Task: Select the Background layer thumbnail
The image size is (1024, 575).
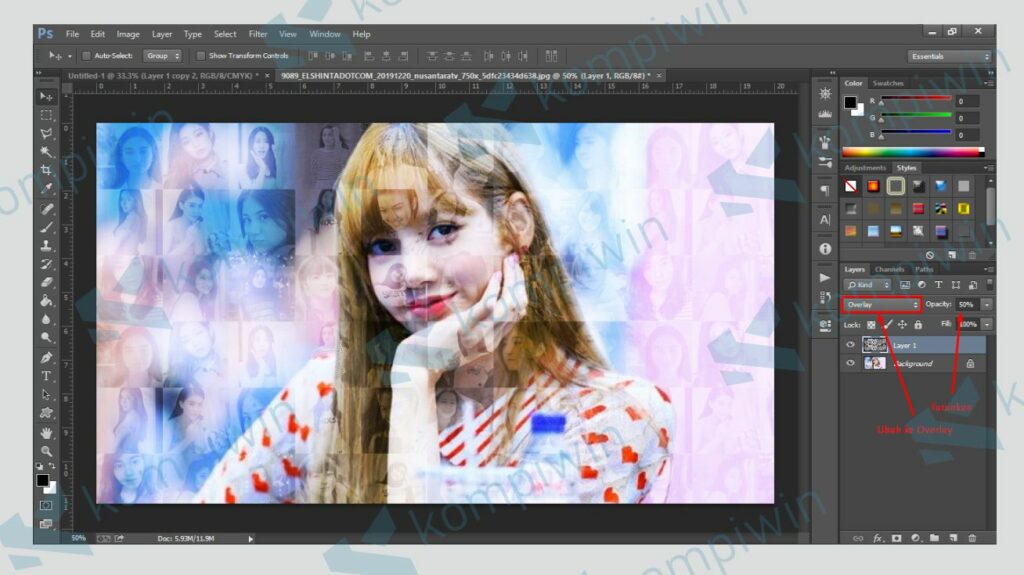Action: [875, 364]
